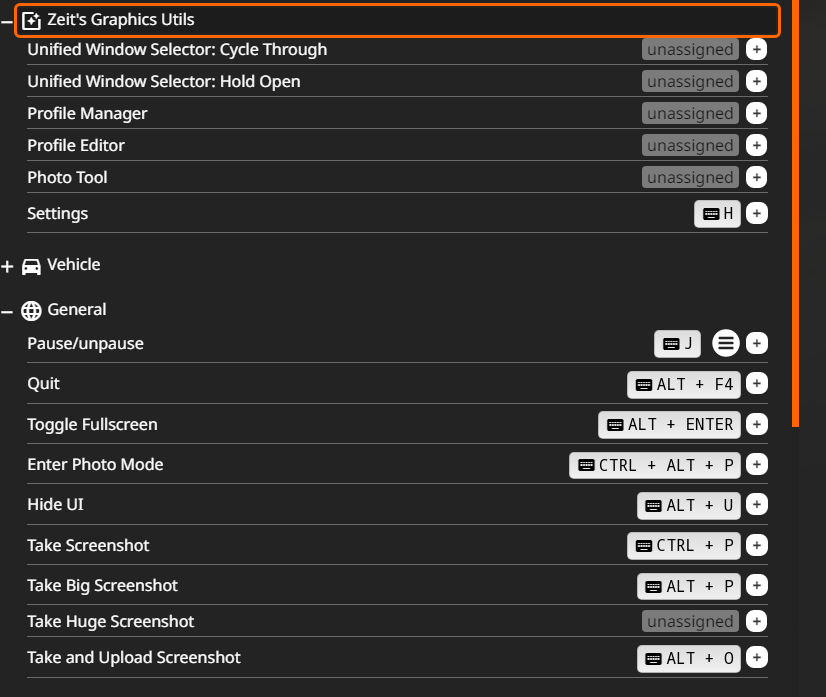Add binding for Unified Window Selector: Cycle Through
Viewport: 826px width, 697px height.
(757, 50)
